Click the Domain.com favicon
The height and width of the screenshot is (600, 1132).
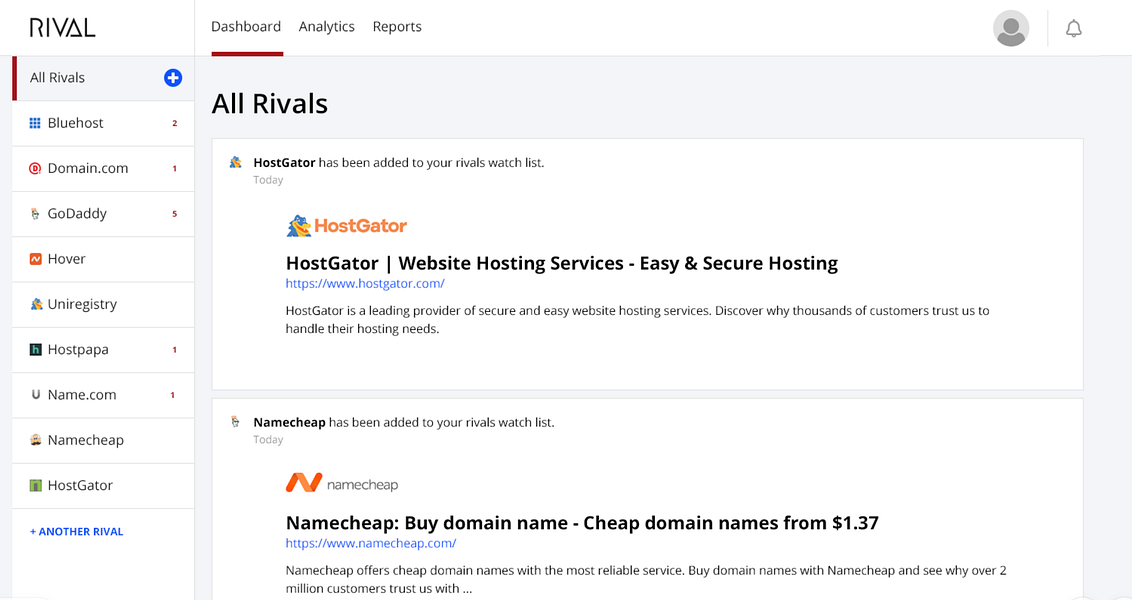35,168
